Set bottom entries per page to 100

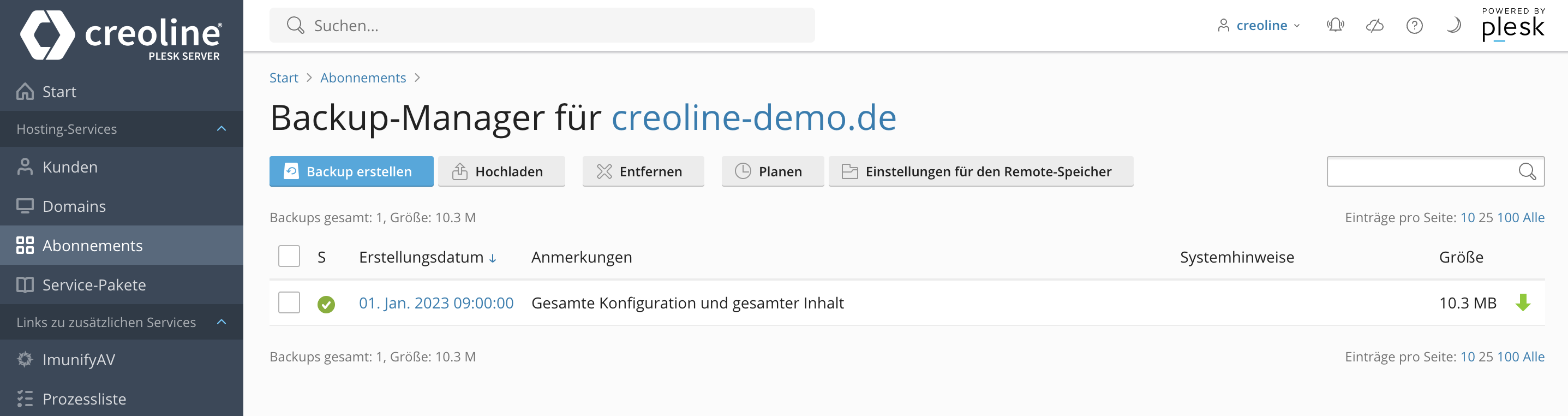1508,357
